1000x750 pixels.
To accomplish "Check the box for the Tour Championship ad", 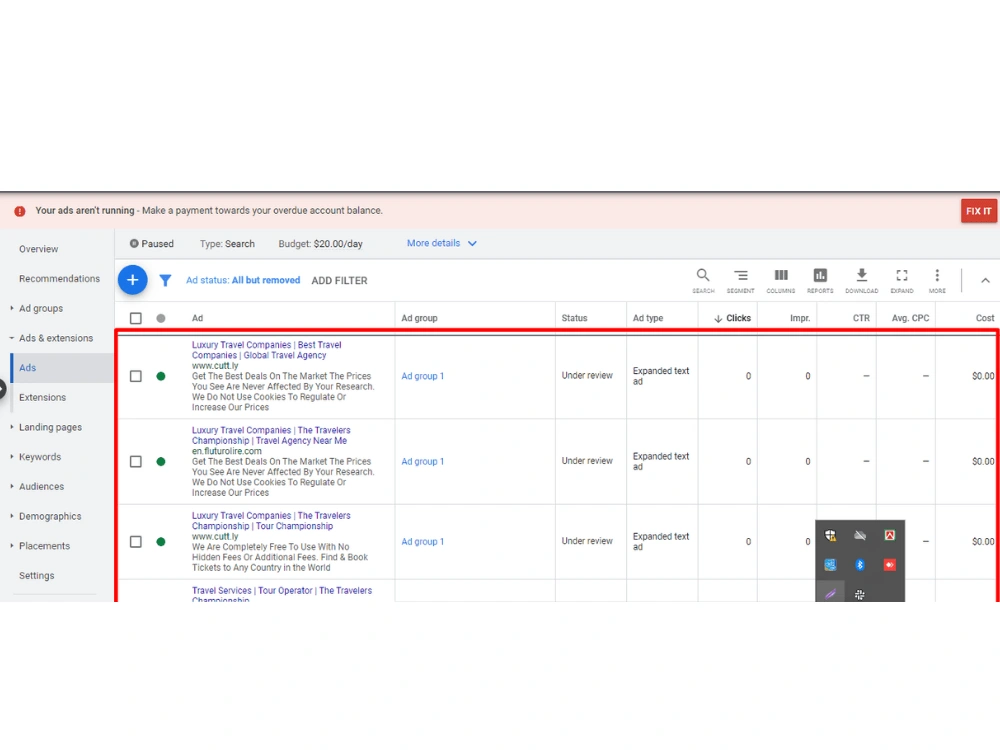I will tap(136, 541).
